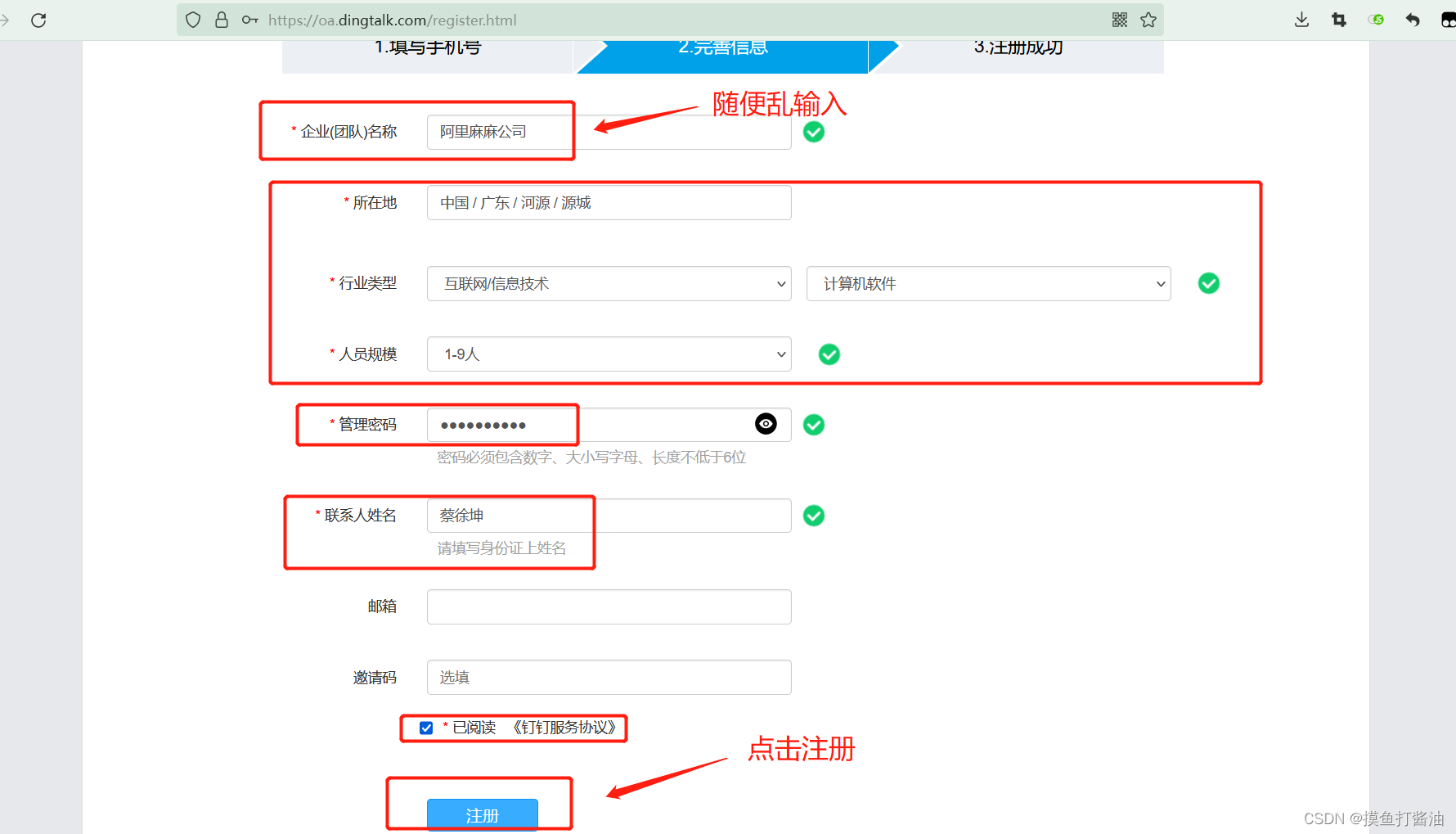Click the green extension icon in toolbar
This screenshot has height=834, width=1456.
tap(1376, 20)
